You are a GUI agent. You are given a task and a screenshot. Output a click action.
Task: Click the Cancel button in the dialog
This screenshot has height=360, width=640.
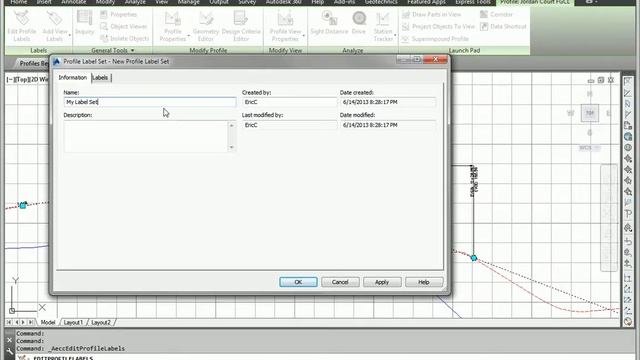(x=340, y=282)
